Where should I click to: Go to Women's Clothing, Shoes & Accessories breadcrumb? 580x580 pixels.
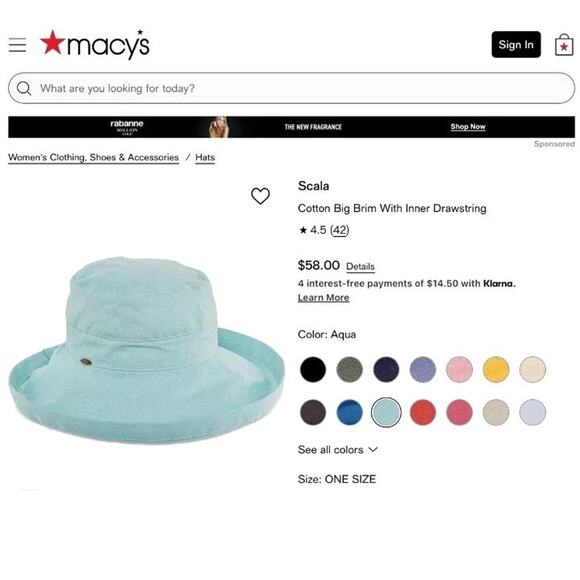pos(94,158)
